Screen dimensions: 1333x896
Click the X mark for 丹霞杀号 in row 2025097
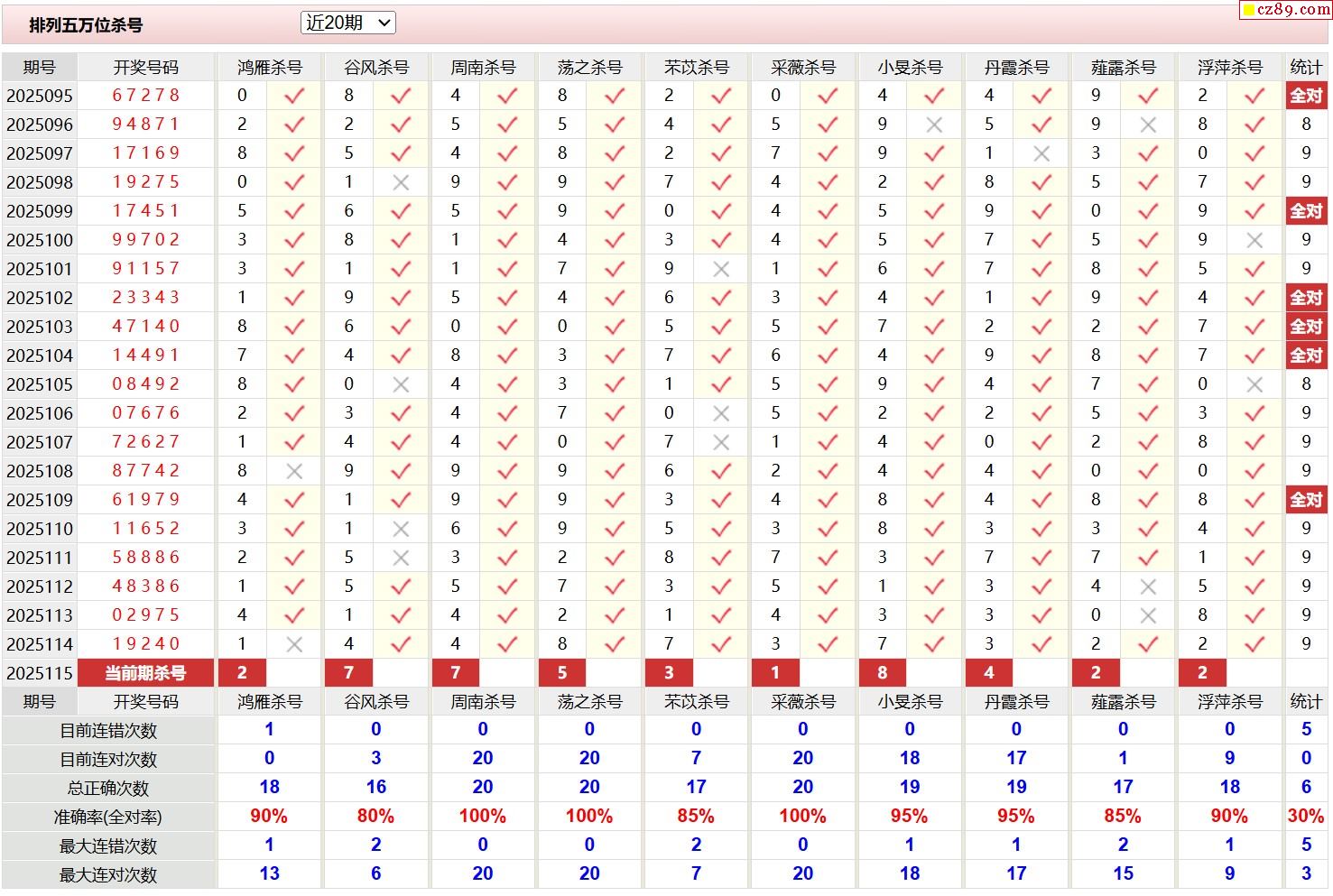(1041, 153)
